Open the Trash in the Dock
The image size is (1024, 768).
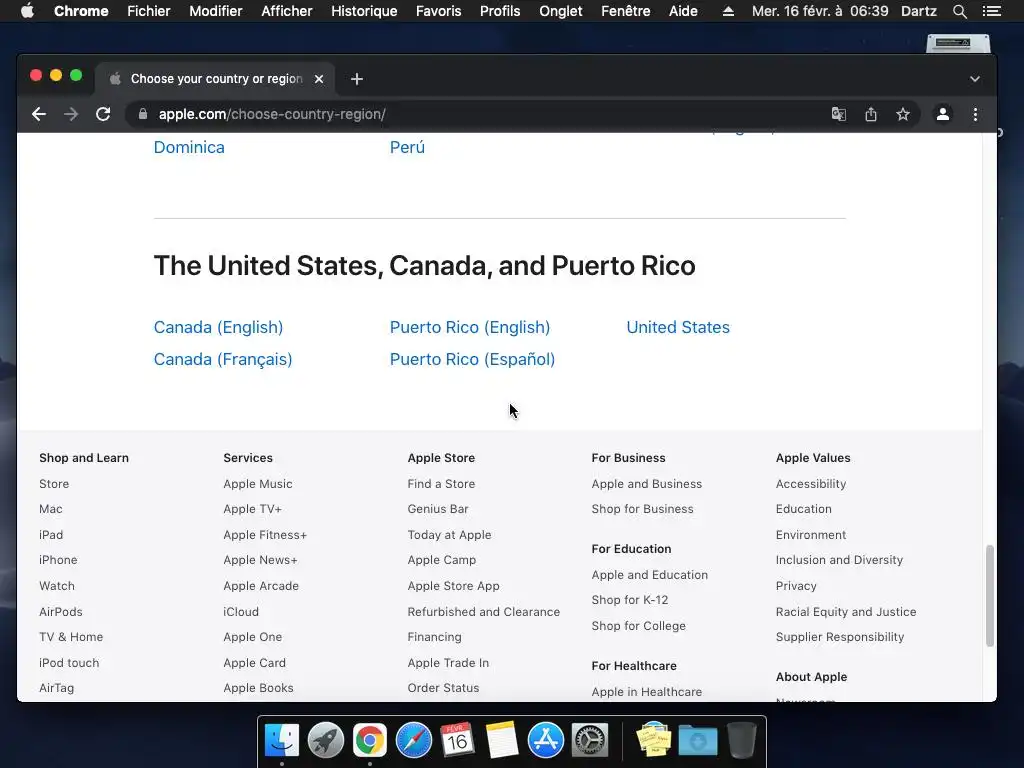pyautogui.click(x=742, y=741)
